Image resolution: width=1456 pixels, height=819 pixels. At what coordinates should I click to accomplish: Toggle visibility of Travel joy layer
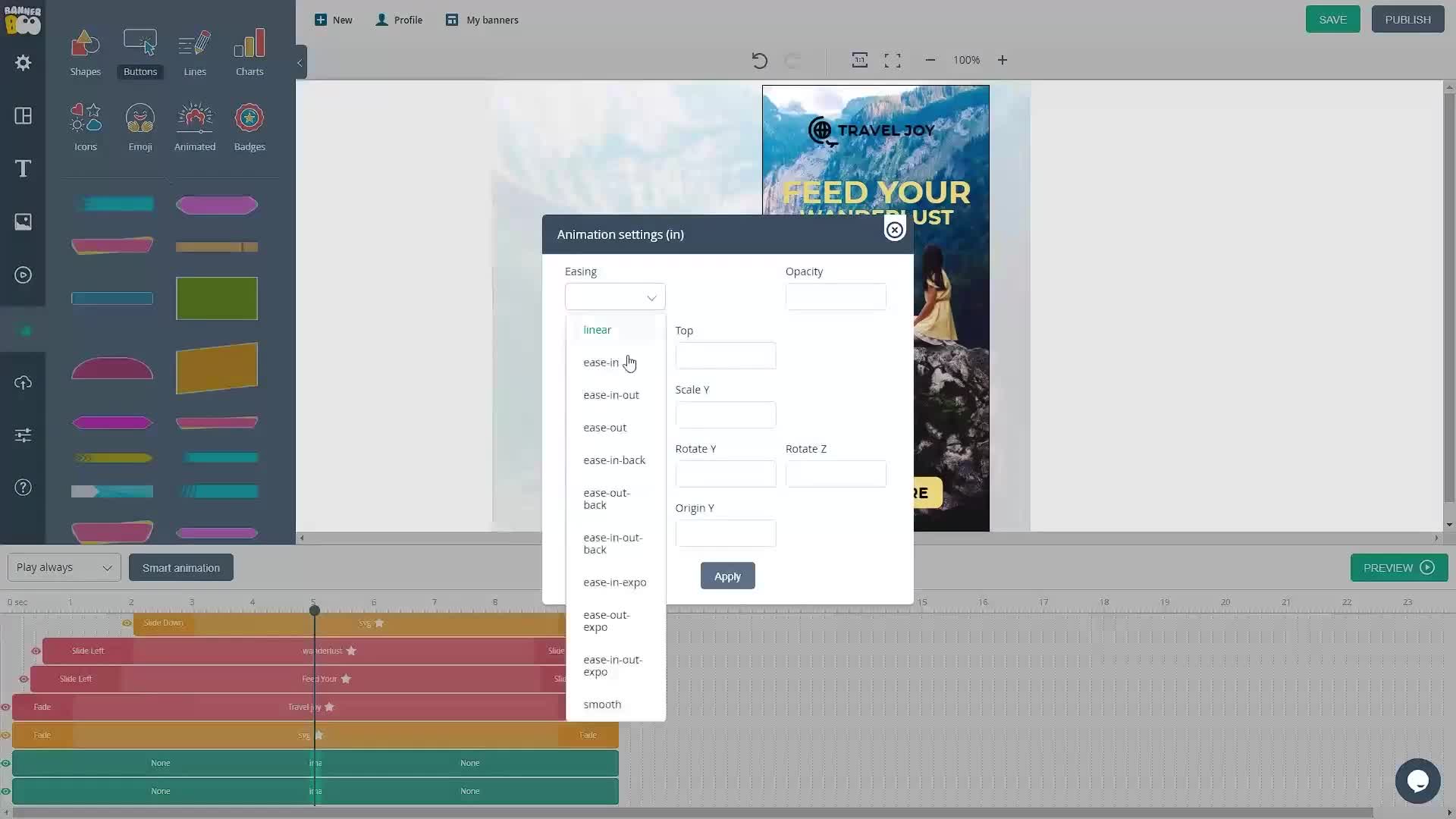(x=5, y=708)
